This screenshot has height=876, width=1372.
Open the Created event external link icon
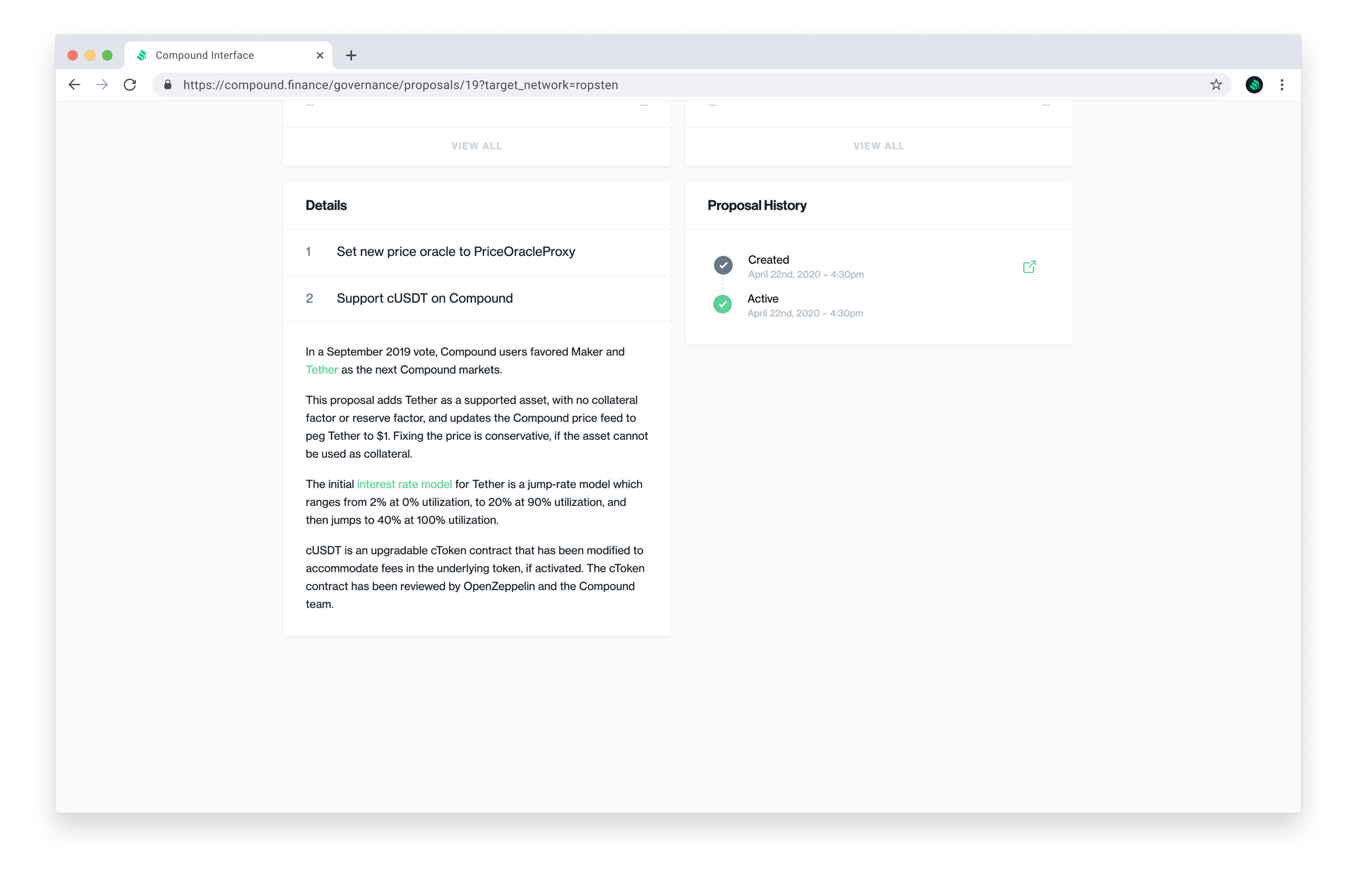pos(1029,266)
